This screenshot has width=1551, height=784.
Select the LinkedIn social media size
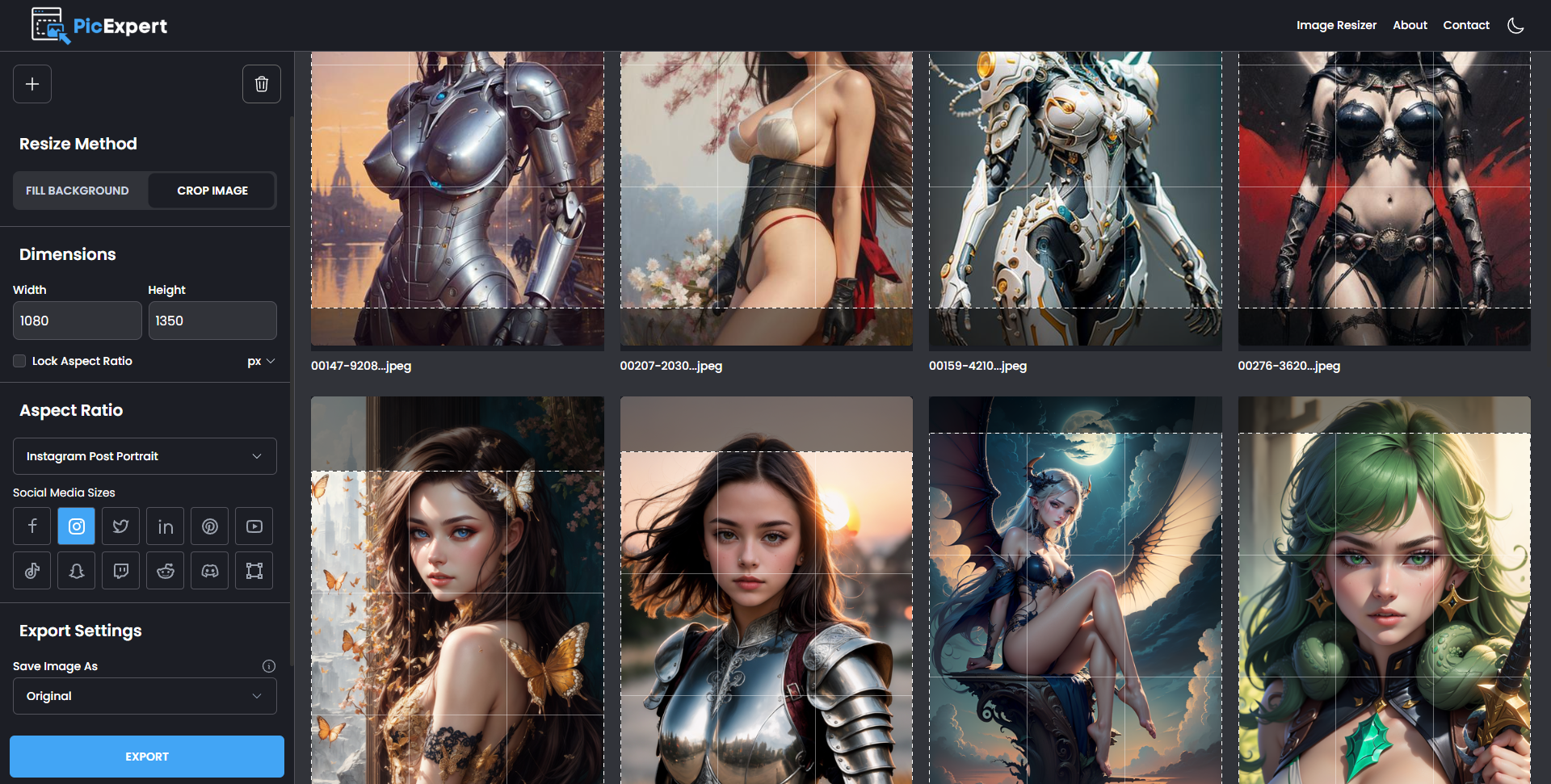(x=166, y=526)
